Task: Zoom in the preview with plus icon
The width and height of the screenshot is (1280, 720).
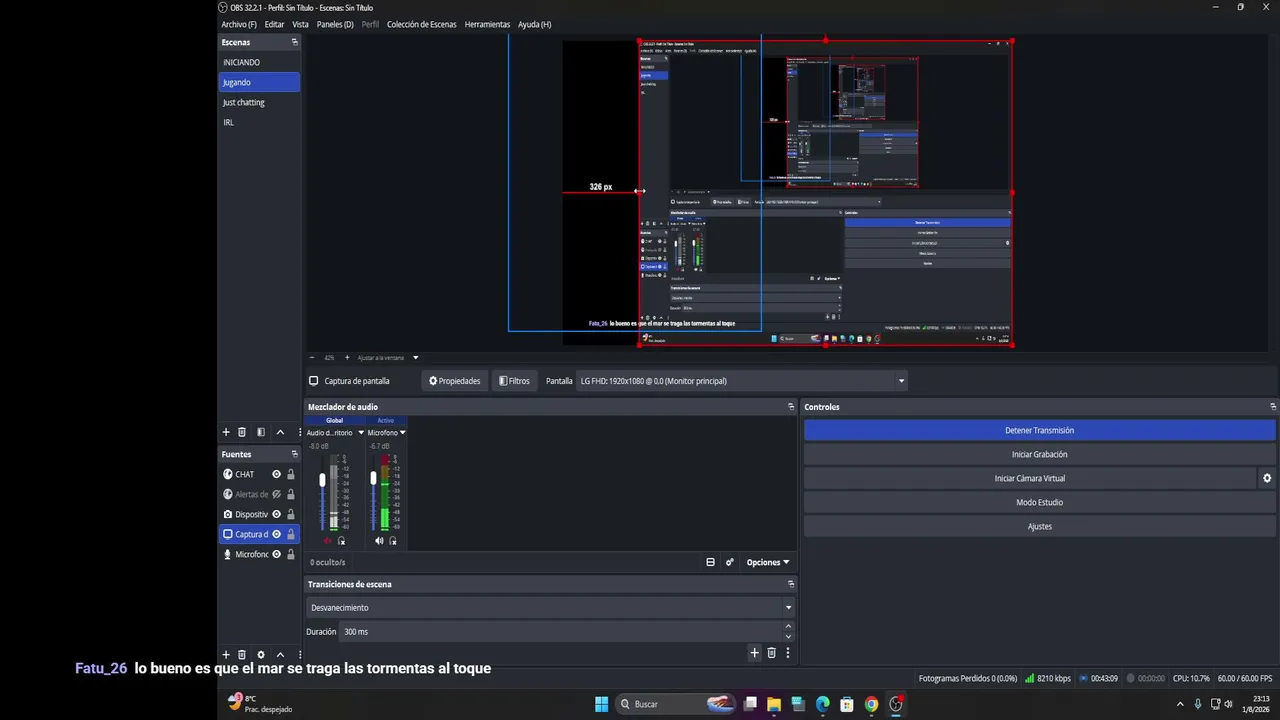Action: pos(347,357)
